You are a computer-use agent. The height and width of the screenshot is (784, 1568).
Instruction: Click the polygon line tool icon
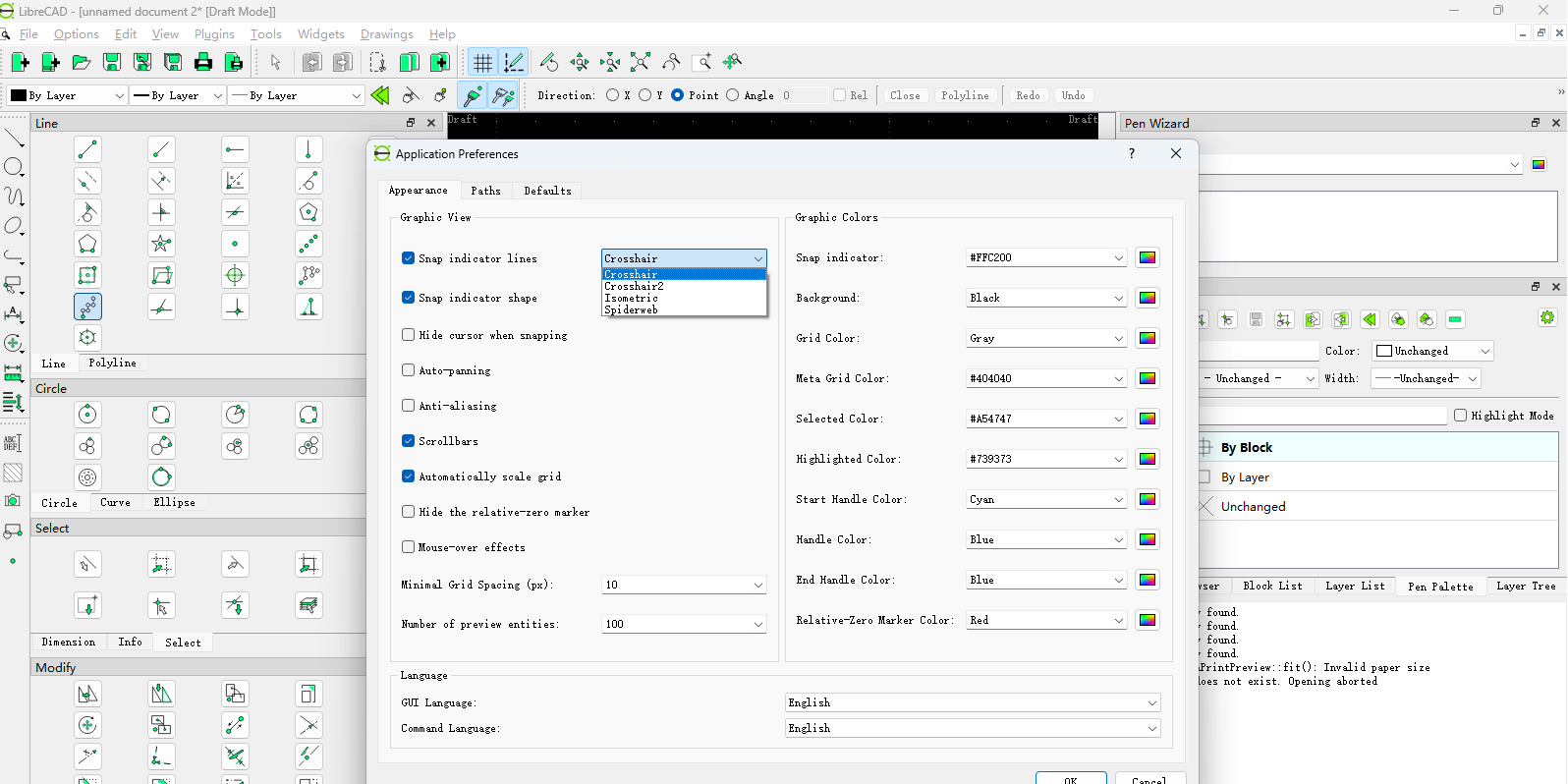[x=87, y=244]
